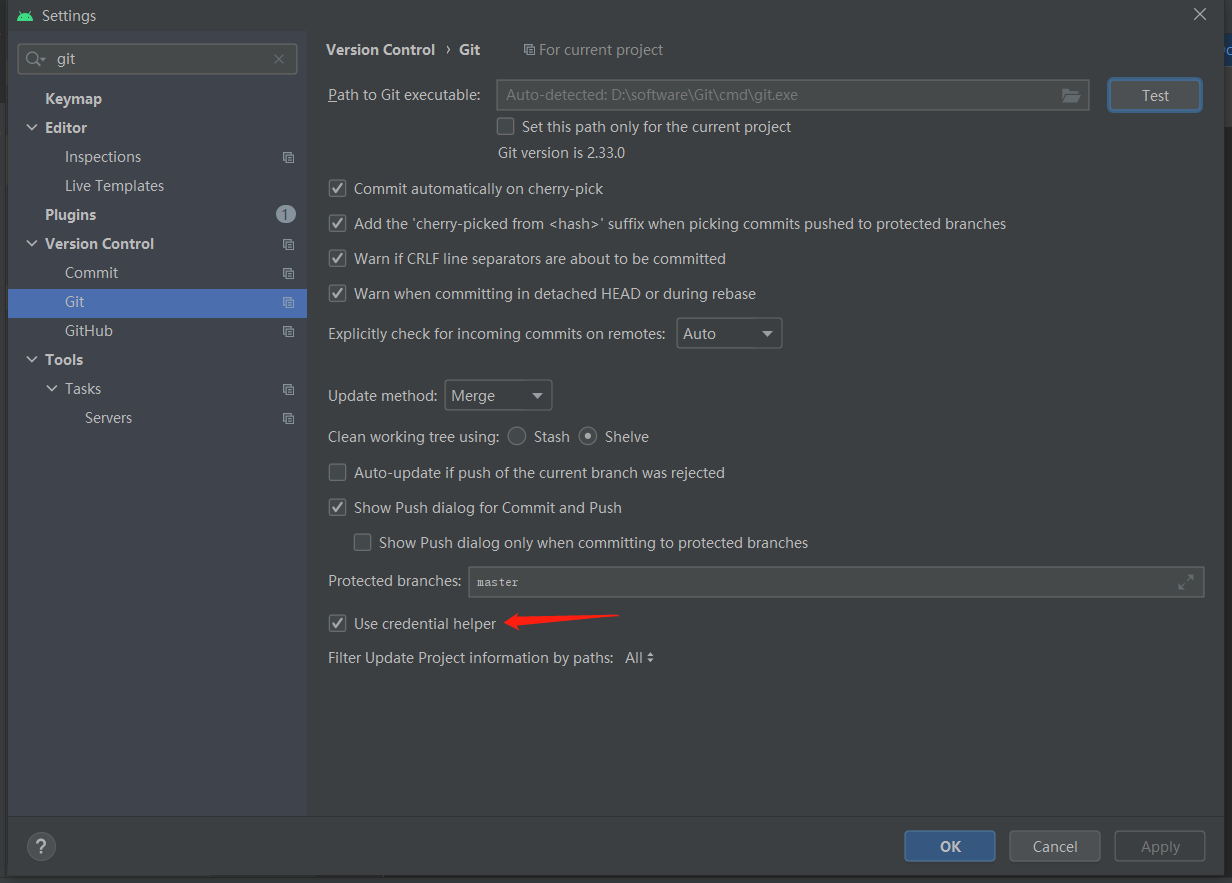Toggle 'Show Push dialog for Commit and Push'
1232x883 pixels.
point(338,507)
